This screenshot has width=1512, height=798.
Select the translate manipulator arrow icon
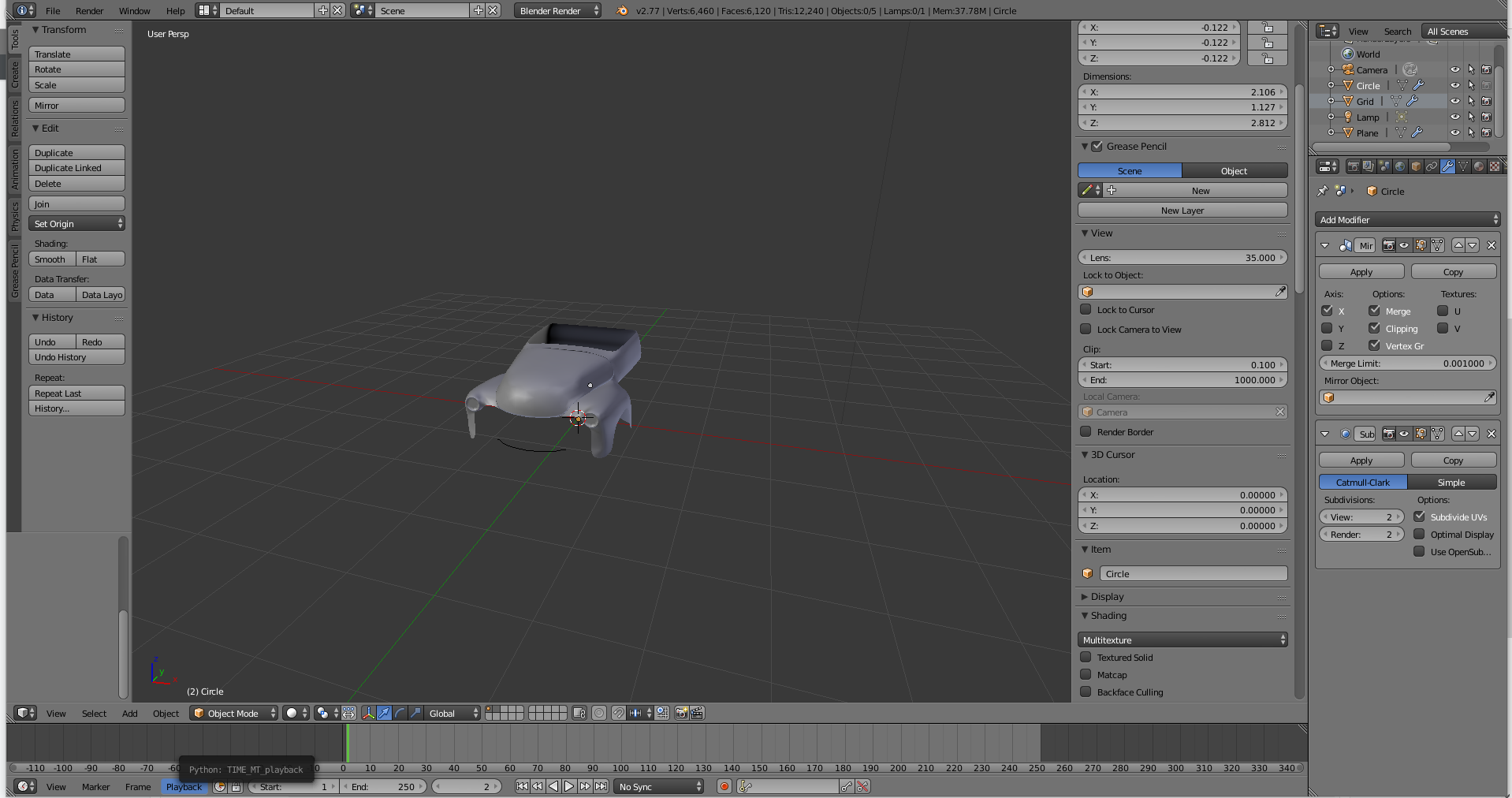point(384,714)
